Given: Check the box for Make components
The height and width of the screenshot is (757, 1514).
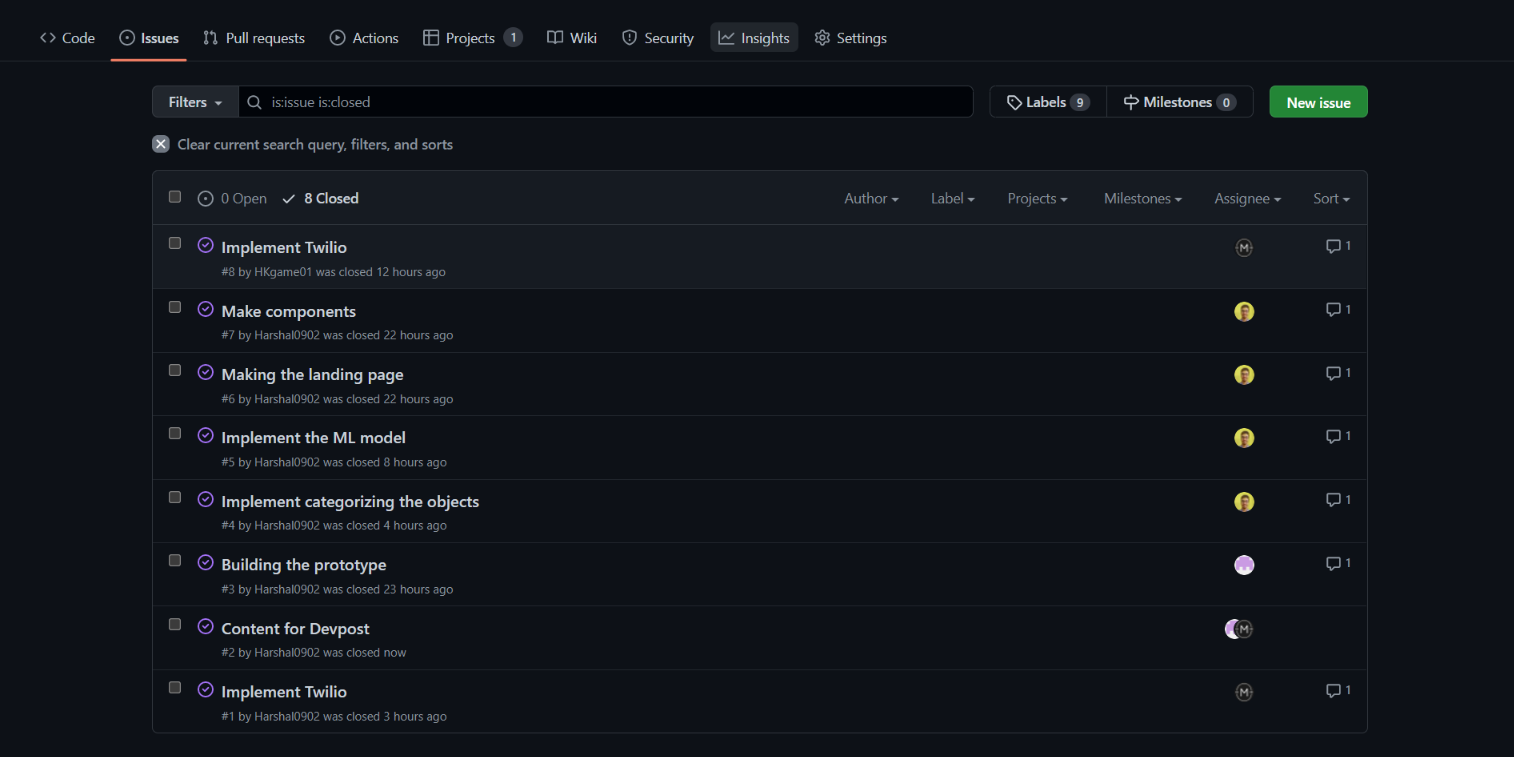Looking at the screenshot, I should (x=175, y=307).
